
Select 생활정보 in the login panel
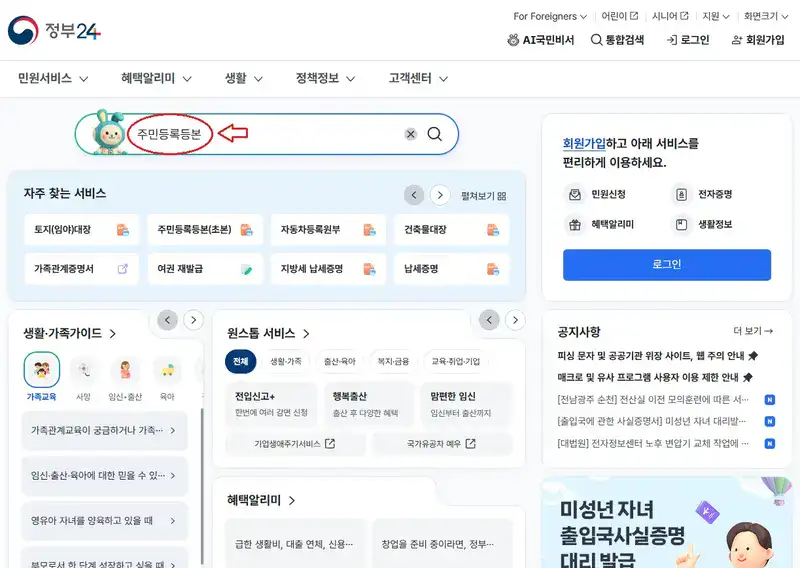[x=703, y=225]
